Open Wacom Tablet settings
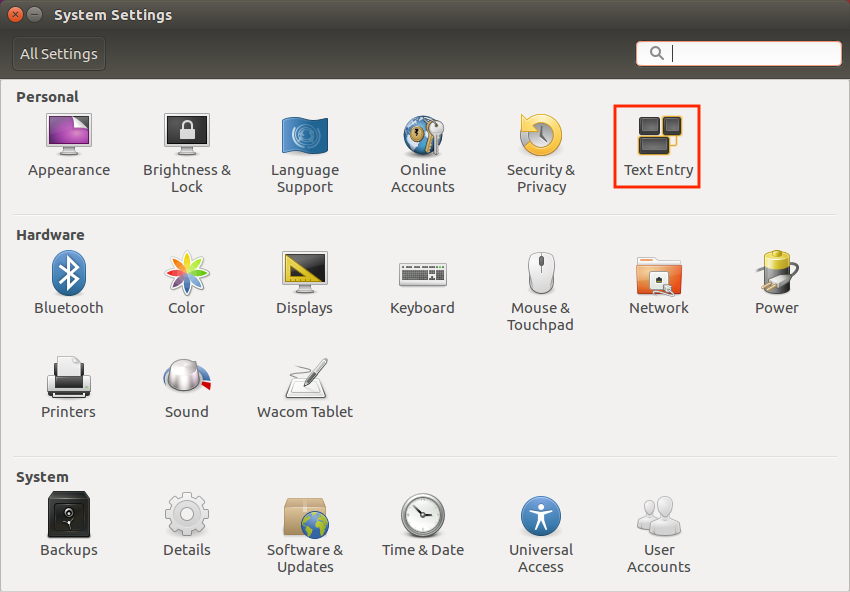This screenshot has width=850, height=592. click(305, 387)
